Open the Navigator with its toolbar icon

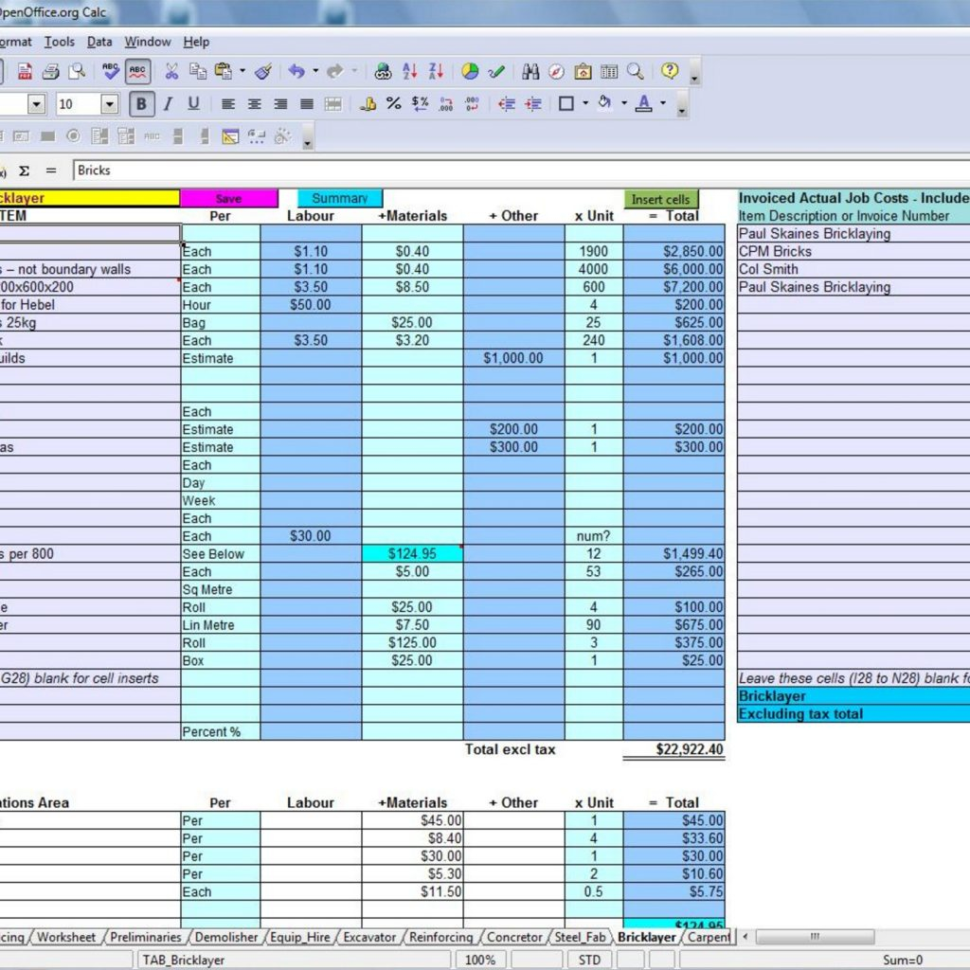pyautogui.click(x=556, y=70)
